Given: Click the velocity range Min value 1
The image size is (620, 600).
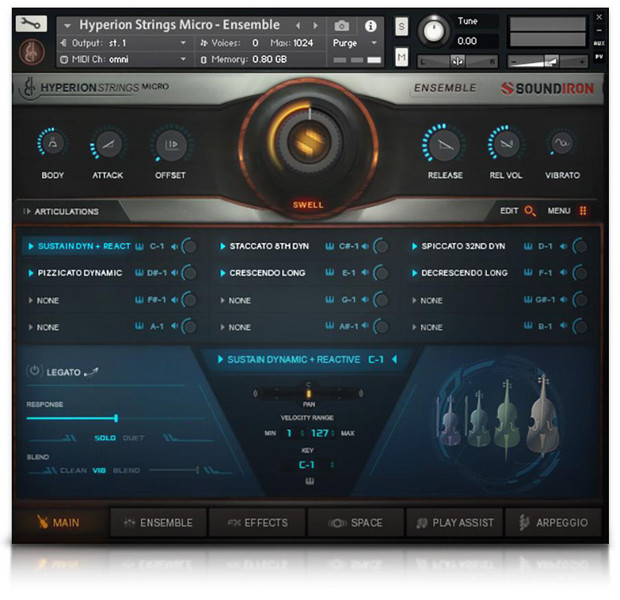Looking at the screenshot, I should click(x=289, y=433).
